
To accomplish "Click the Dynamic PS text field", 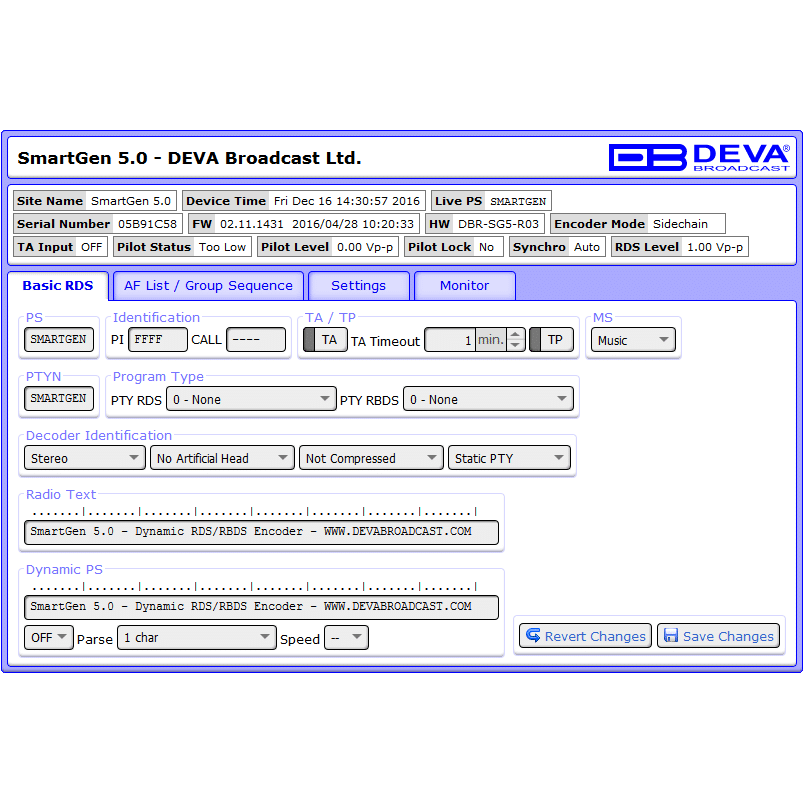I will tap(262, 607).
